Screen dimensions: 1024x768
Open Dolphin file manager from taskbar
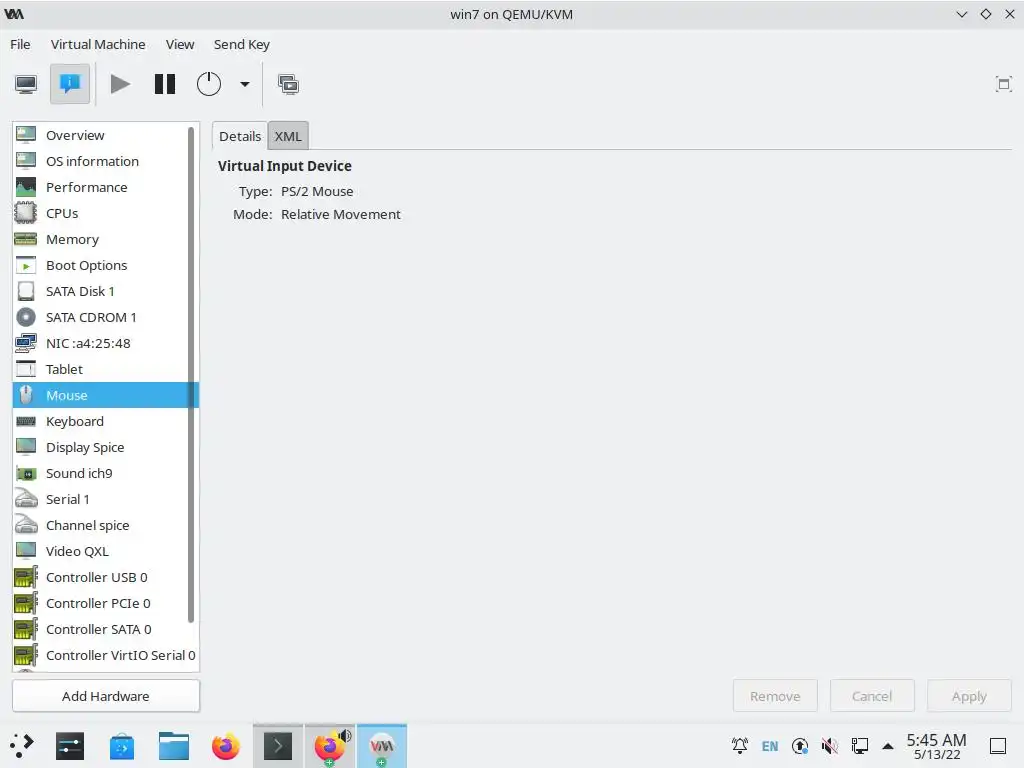(174, 746)
